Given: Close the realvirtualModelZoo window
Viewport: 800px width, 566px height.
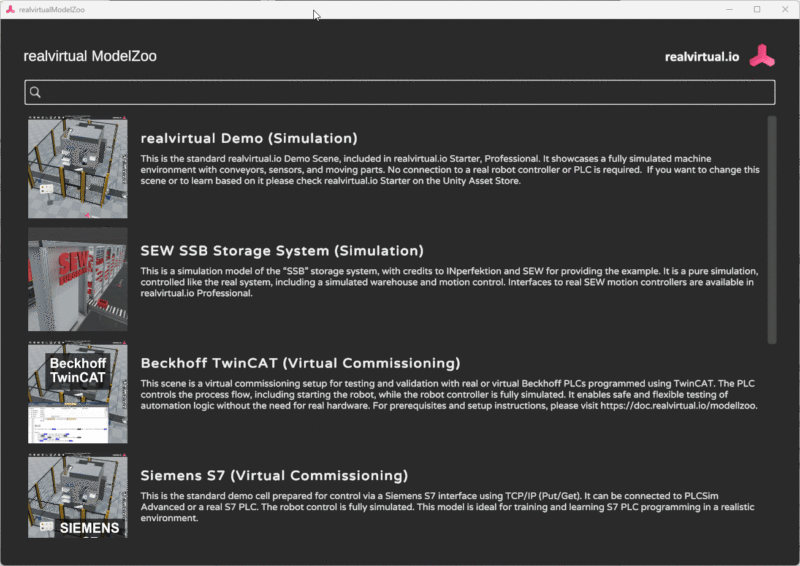Looking at the screenshot, I should point(785,9).
